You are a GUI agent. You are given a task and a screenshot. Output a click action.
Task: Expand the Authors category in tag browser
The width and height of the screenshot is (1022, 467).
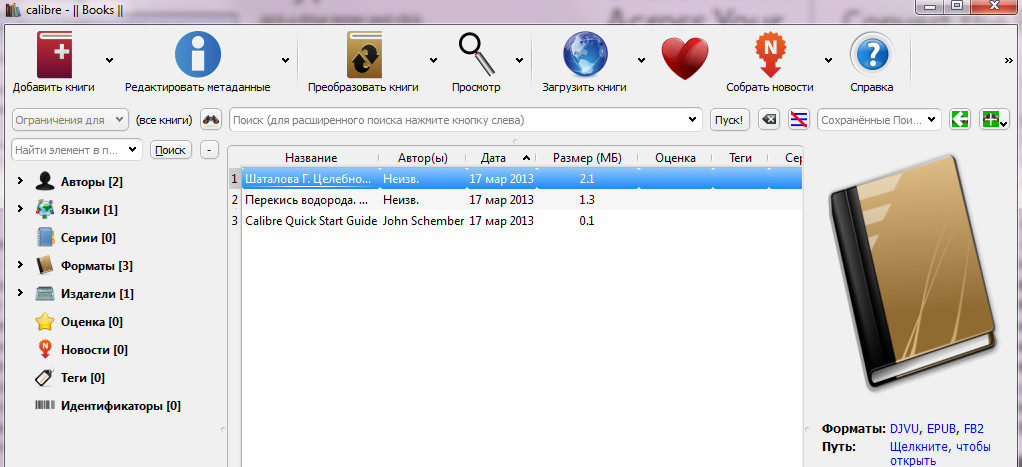pyautogui.click(x=19, y=182)
